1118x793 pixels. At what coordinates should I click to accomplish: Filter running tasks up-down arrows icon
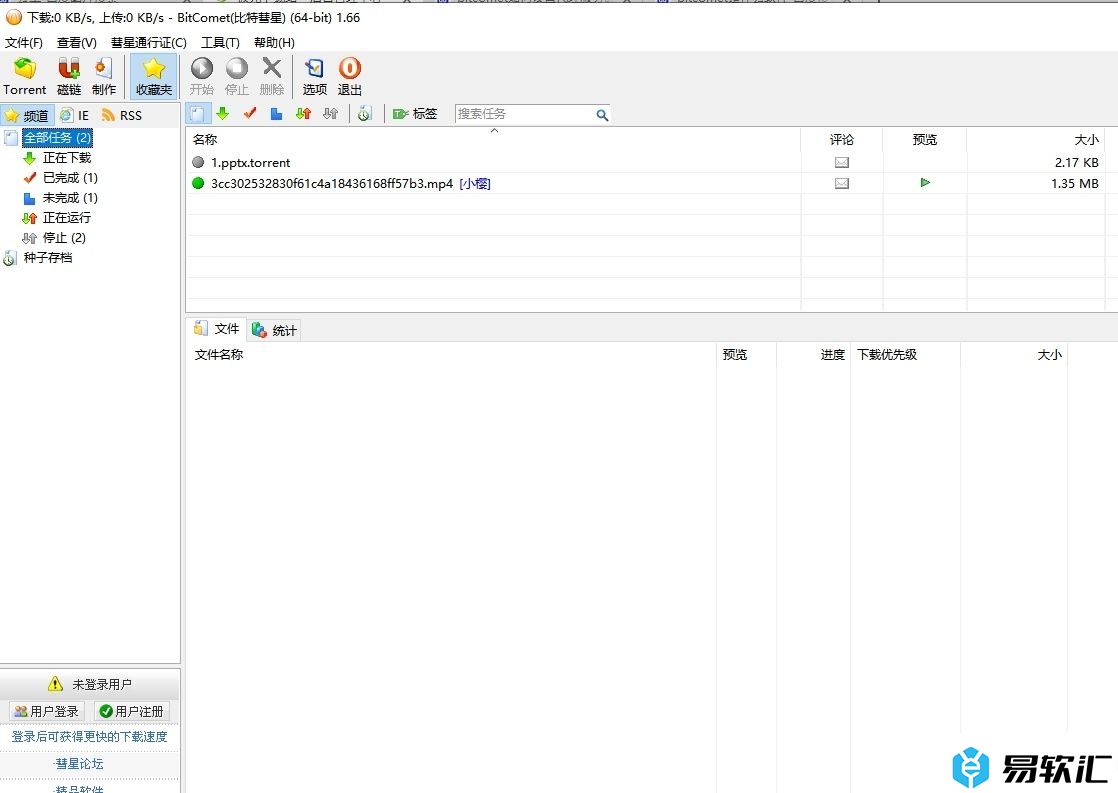pos(304,114)
